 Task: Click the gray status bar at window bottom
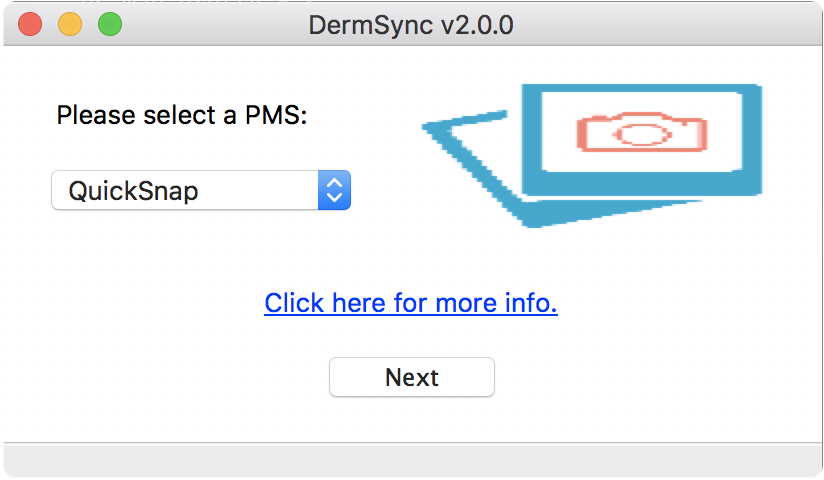click(x=412, y=460)
